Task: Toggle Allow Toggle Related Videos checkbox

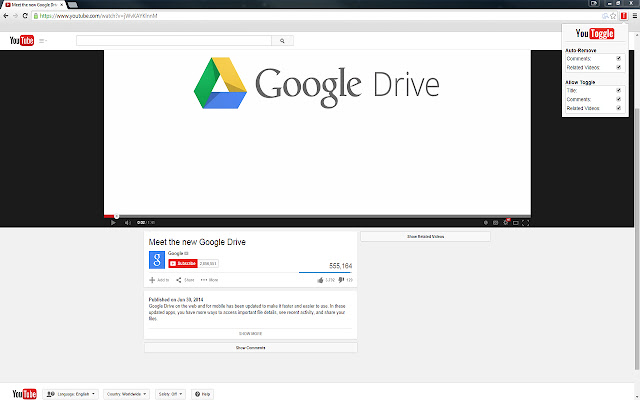Action: point(618,108)
